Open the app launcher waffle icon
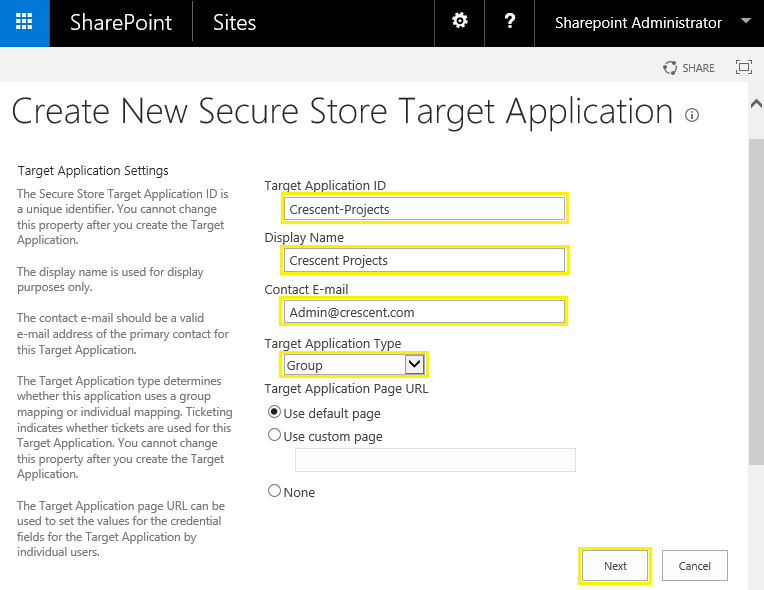 coord(24,22)
